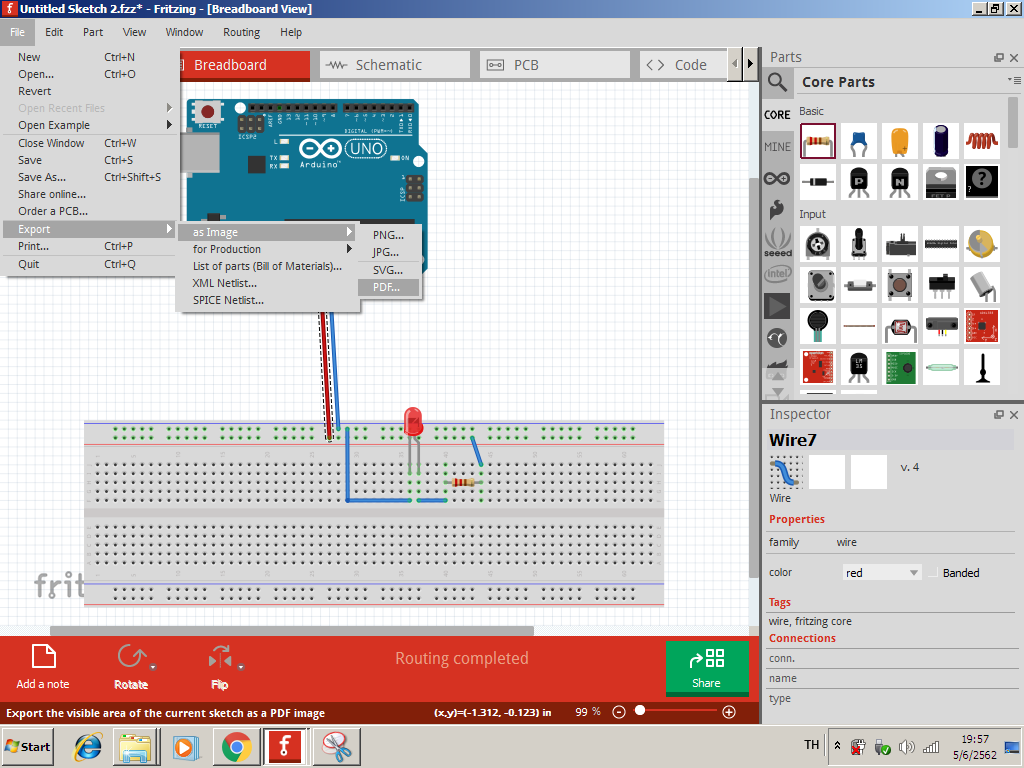
Task: Select the CORE parts bin
Action: (777, 114)
